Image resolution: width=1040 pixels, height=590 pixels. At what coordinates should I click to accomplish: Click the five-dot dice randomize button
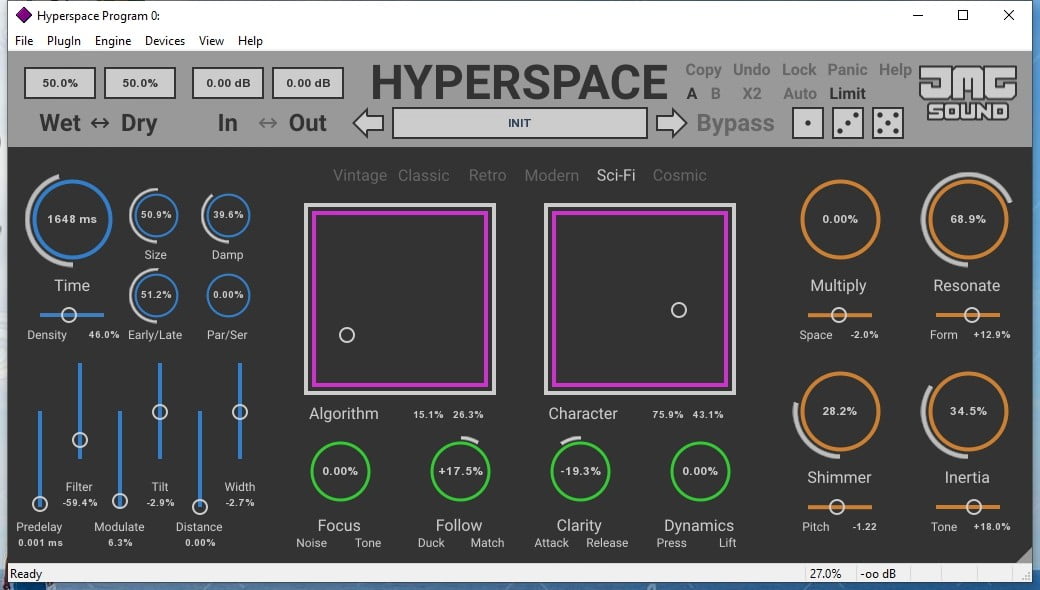(x=888, y=123)
